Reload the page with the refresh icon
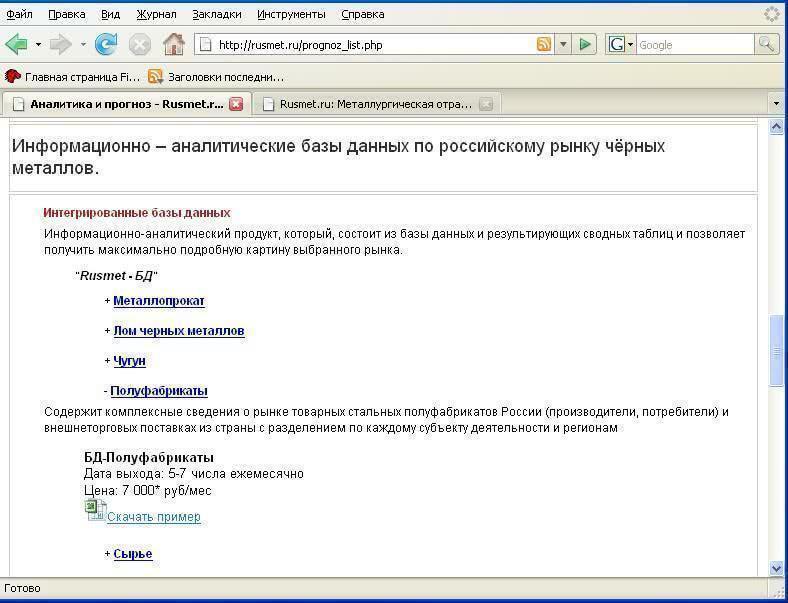The image size is (788, 603). (106, 44)
